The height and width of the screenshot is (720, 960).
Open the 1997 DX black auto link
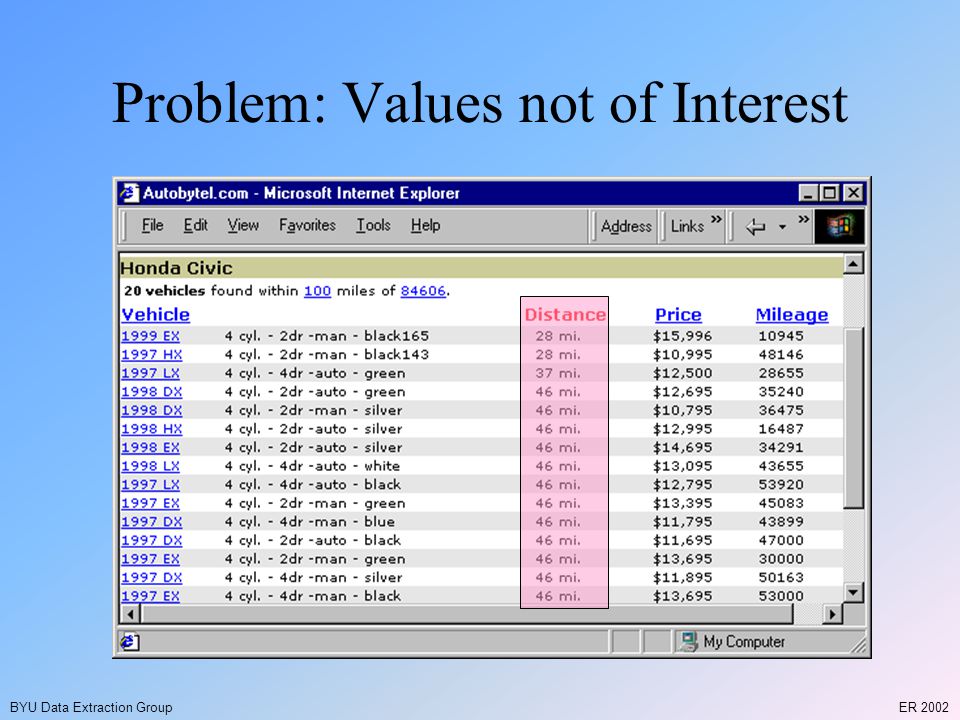(x=152, y=541)
